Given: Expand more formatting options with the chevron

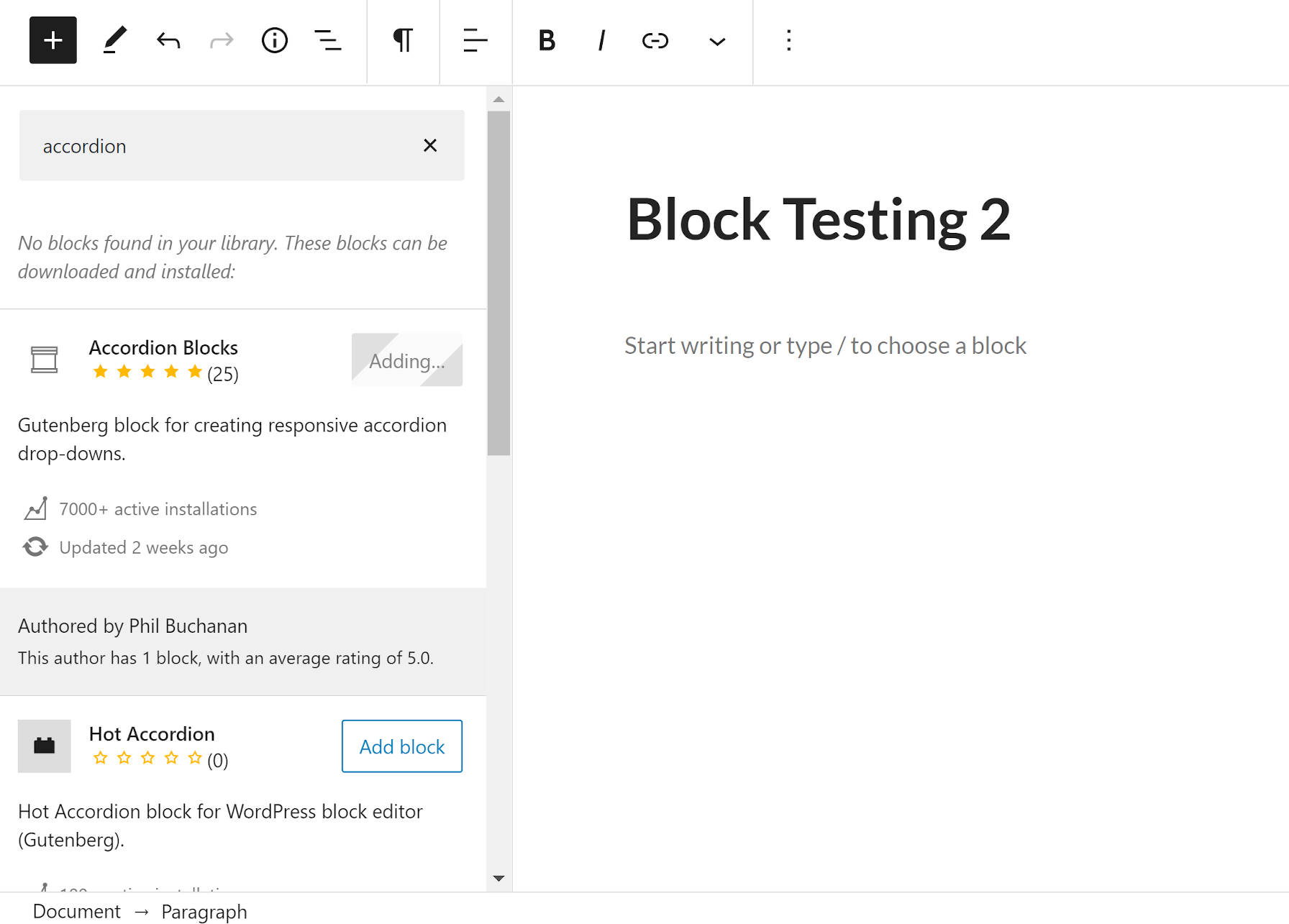Looking at the screenshot, I should [x=716, y=41].
